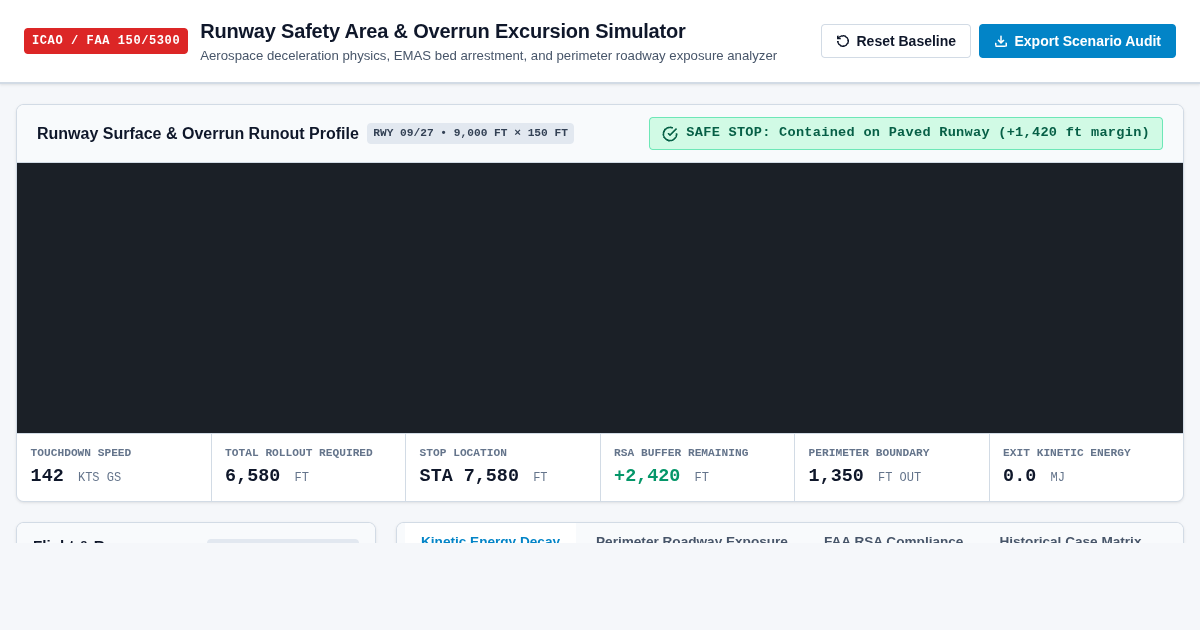Click the Touchdown Speed value 142
The image size is (1200, 630).
tap(47, 476)
